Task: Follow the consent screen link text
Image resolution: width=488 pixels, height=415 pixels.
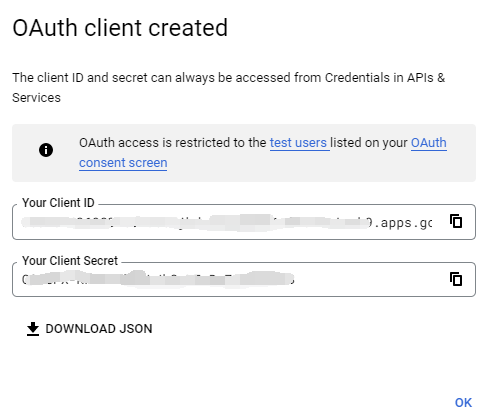Action: click(123, 163)
